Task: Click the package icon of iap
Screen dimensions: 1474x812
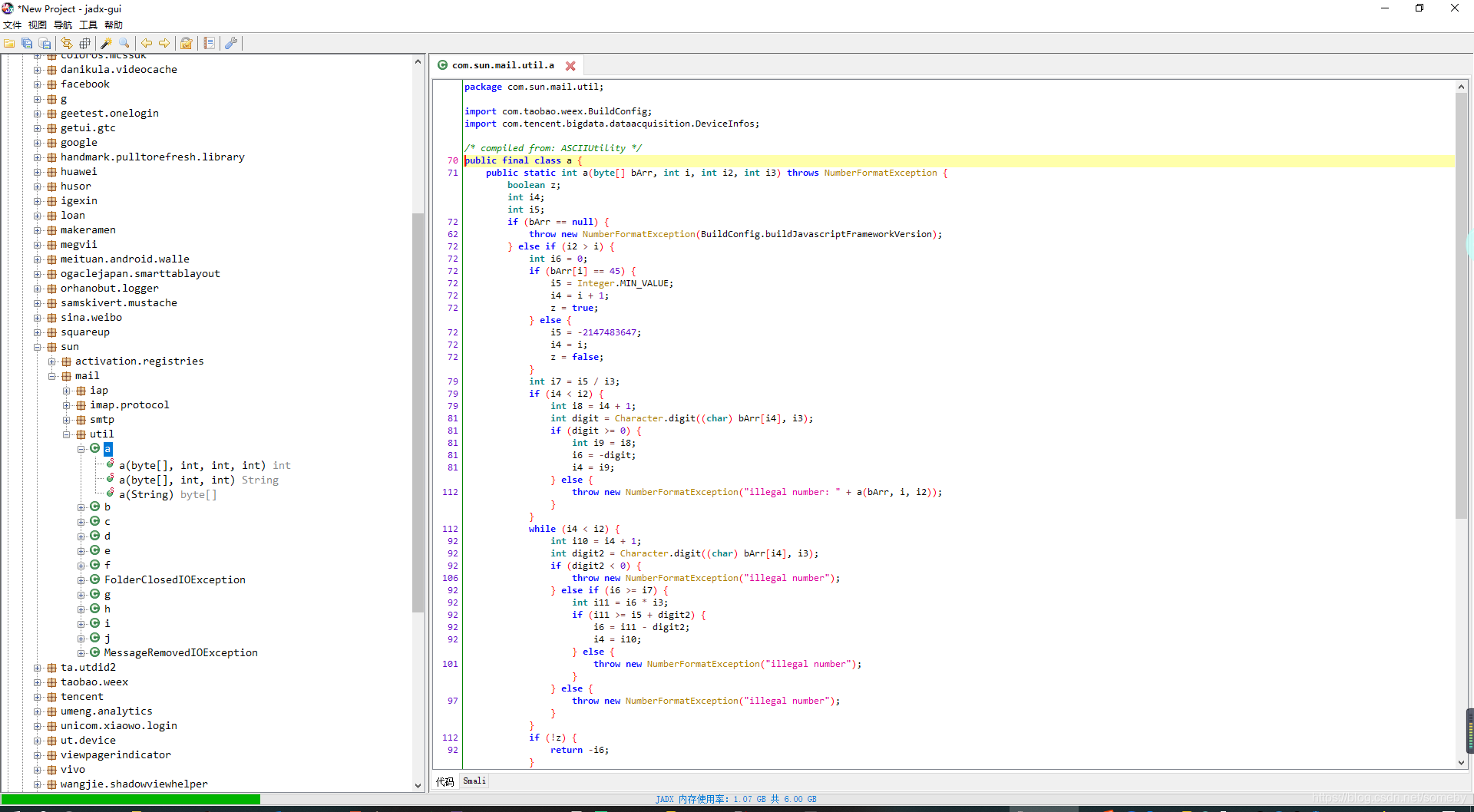Action: point(81,391)
